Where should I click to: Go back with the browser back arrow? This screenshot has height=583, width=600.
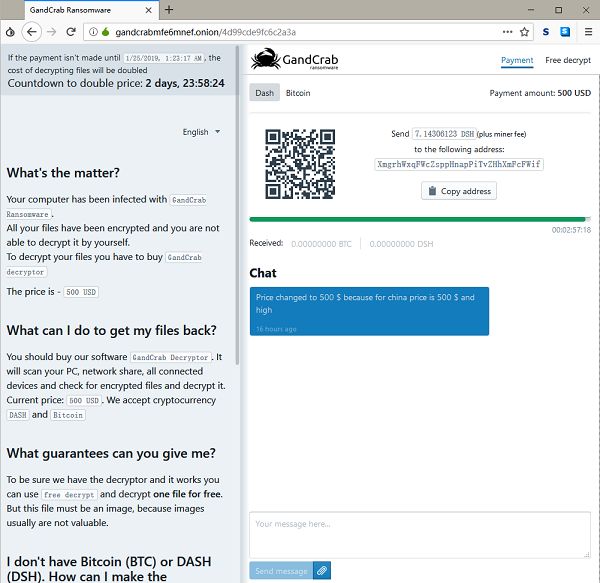click(x=31, y=32)
